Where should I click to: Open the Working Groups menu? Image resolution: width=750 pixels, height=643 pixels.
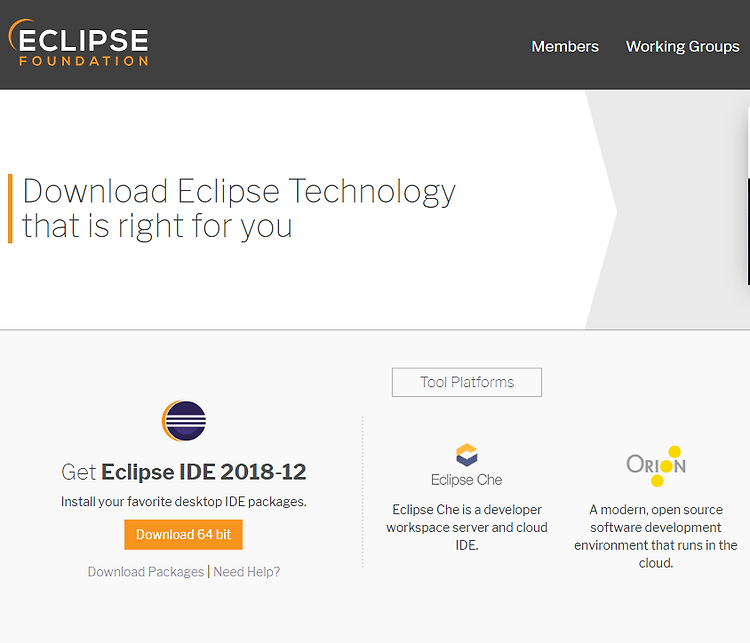(x=683, y=46)
